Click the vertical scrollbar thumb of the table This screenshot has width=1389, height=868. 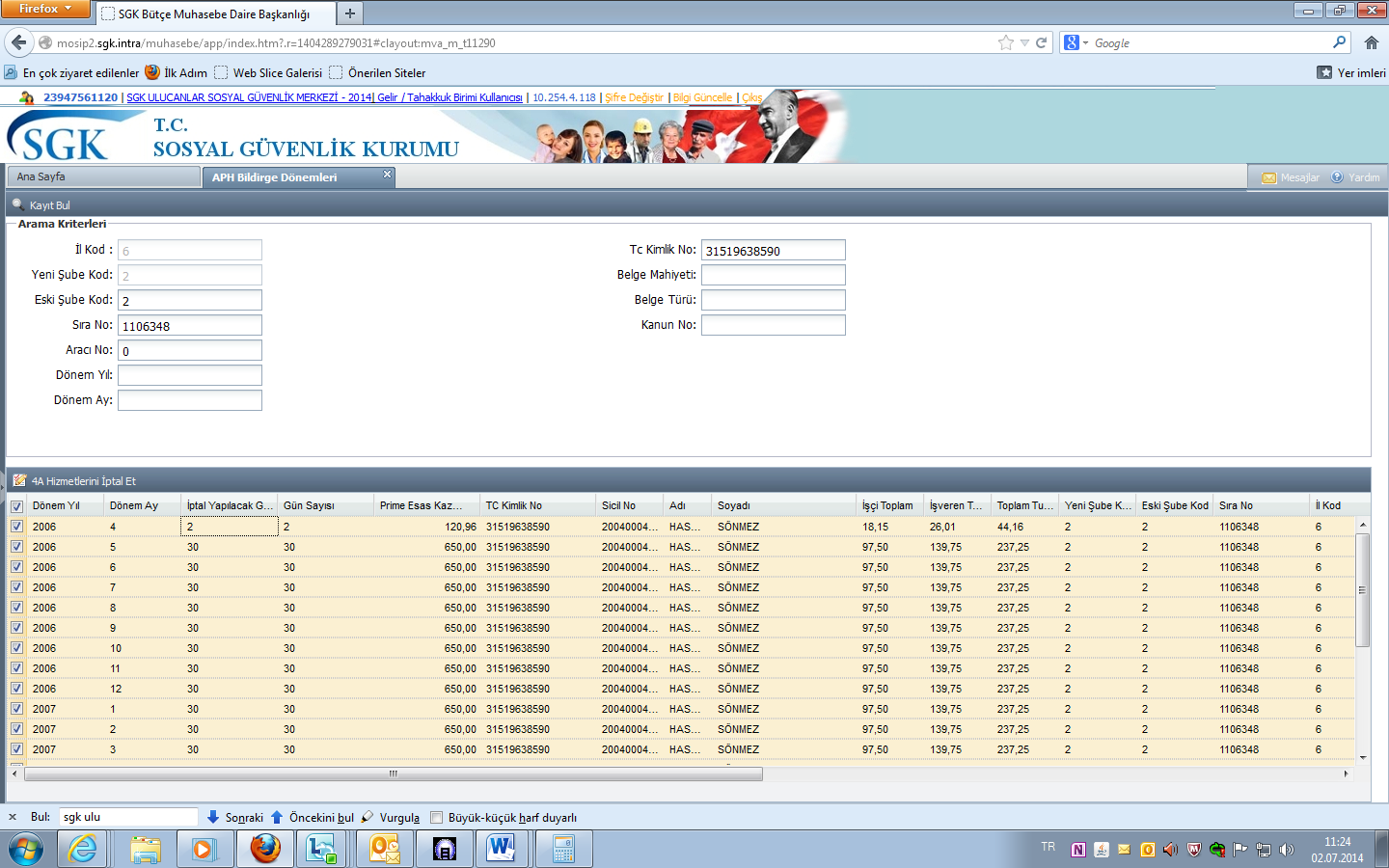1362,589
